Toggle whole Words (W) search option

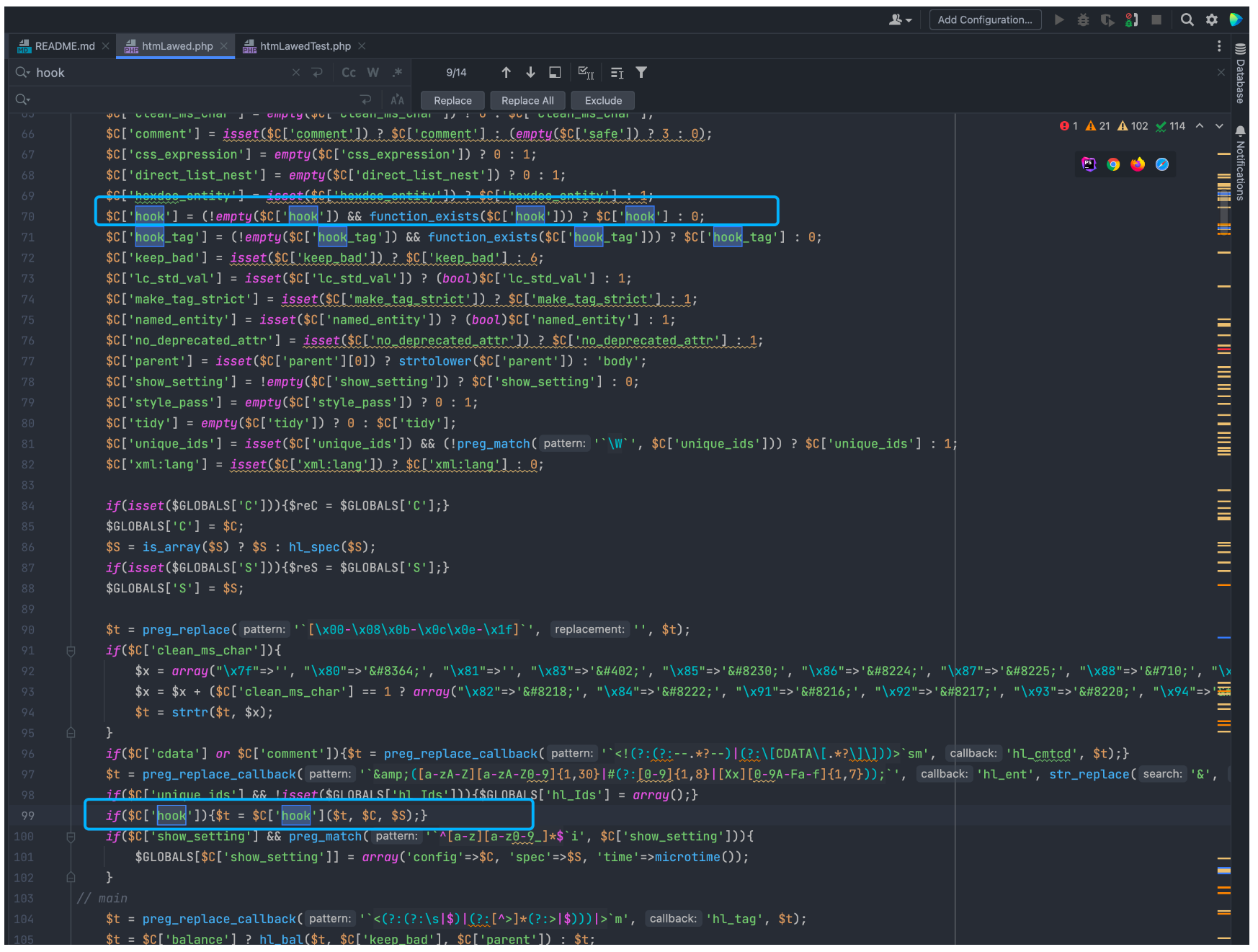pyautogui.click(x=373, y=73)
